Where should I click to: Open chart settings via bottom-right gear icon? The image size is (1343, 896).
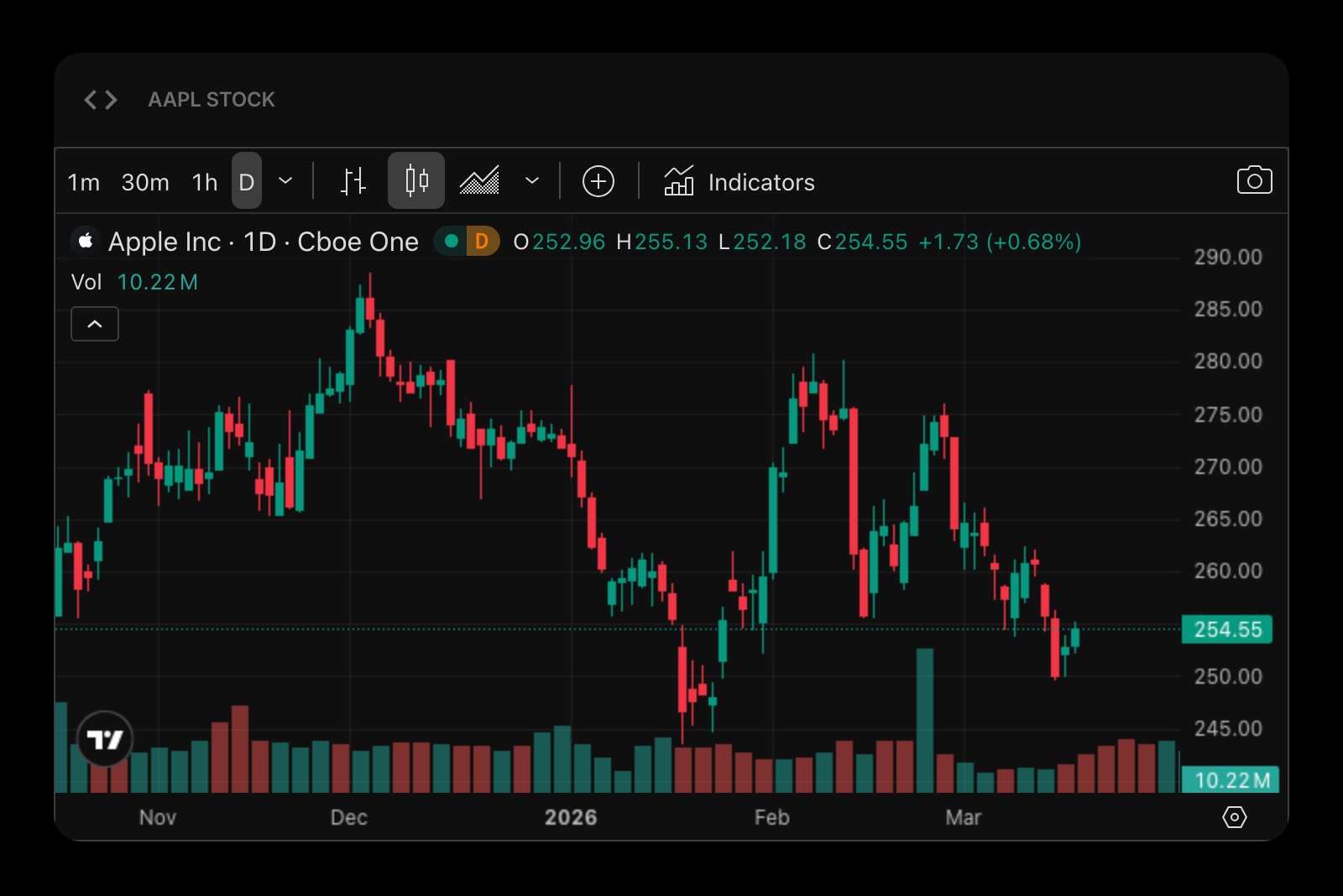click(x=1234, y=816)
